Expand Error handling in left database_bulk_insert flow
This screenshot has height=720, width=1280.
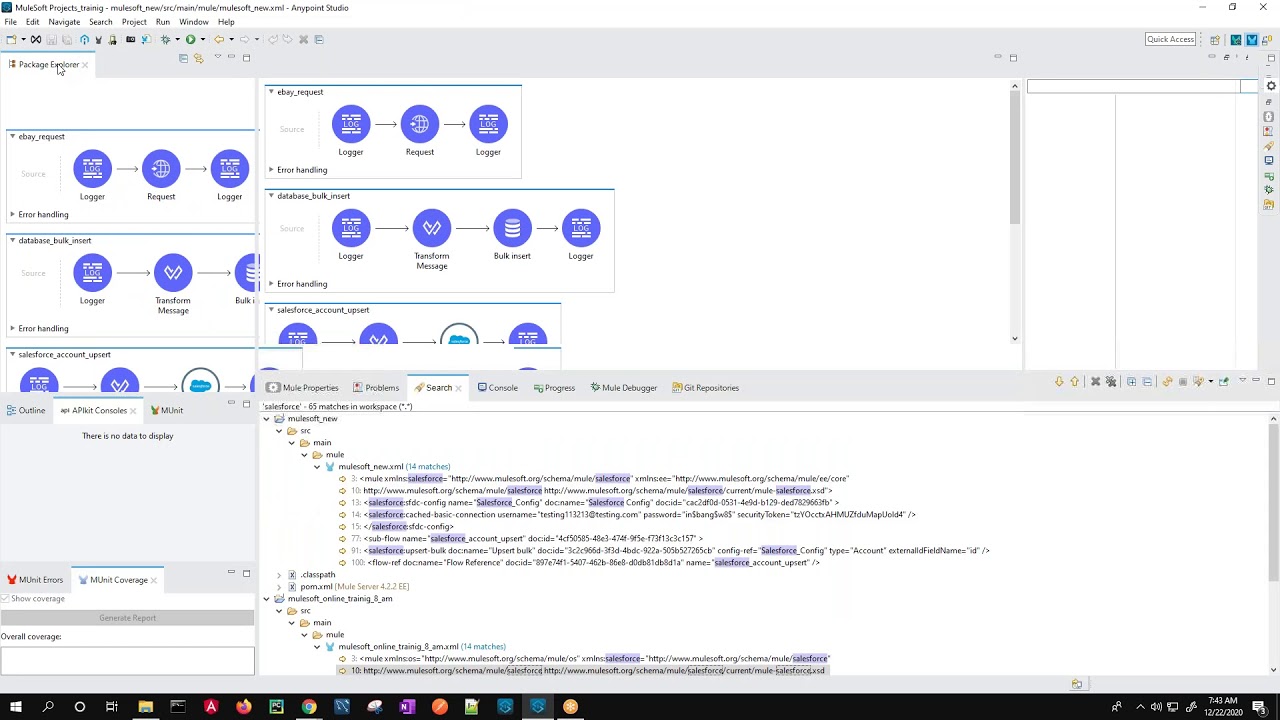(x=12, y=328)
